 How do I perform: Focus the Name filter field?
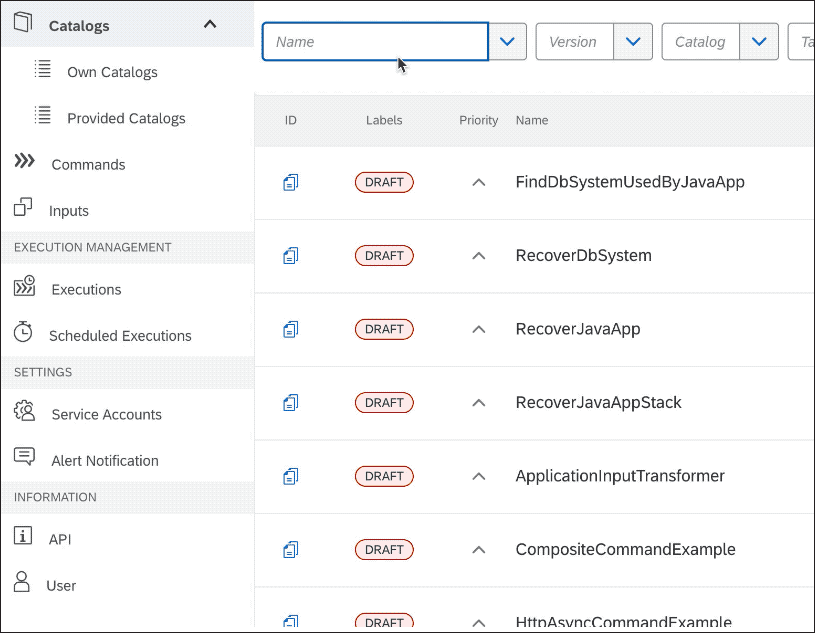(375, 42)
